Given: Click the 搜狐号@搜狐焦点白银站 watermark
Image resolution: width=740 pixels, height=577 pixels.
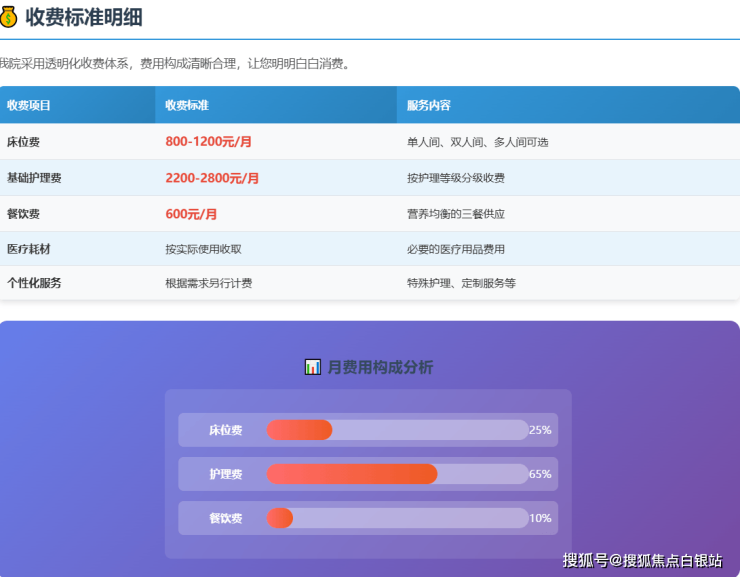Looking at the screenshot, I should tap(642, 560).
